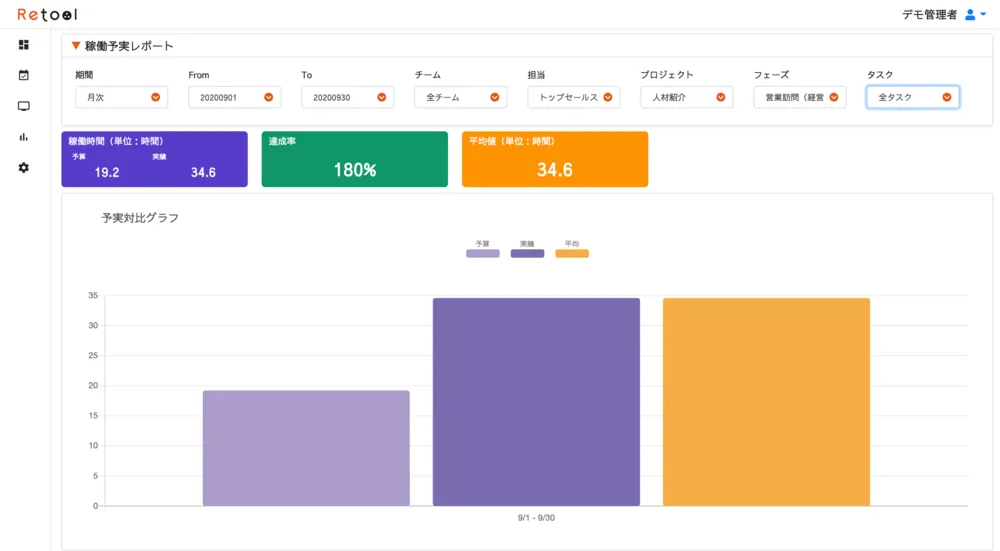Open the フェーズ dropdown showing 営業訪問
Viewport: 1000px width, 551px height.
(800, 97)
